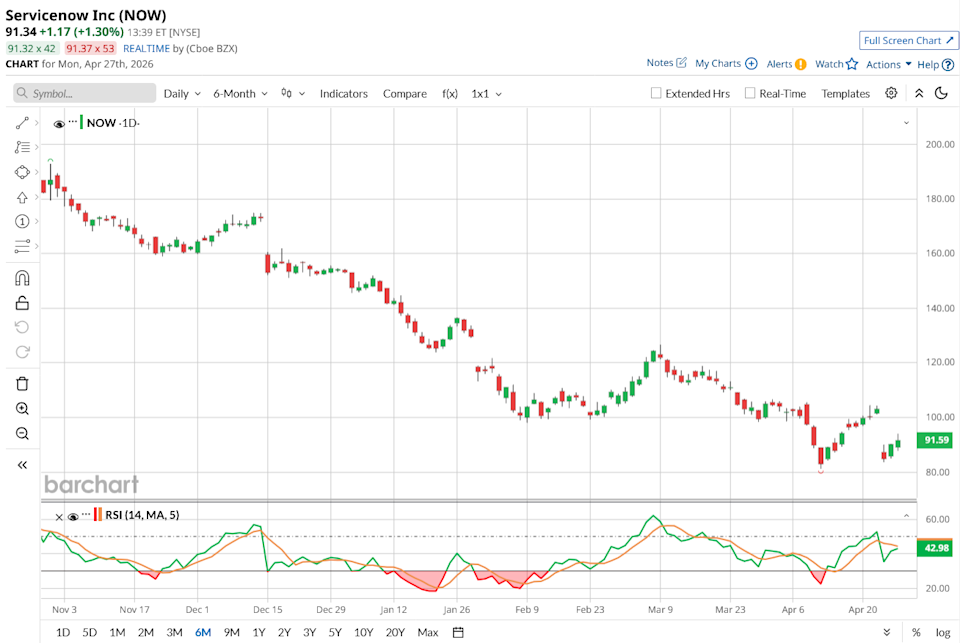Open the annotations list tool
This screenshot has width=960, height=643.
22,147
